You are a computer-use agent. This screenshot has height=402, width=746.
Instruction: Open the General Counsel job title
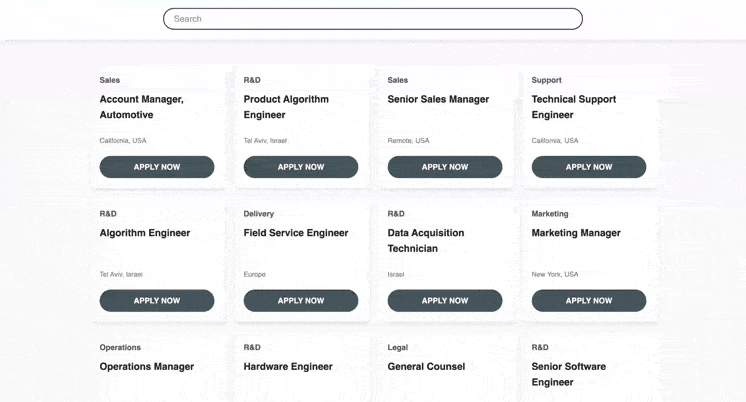426,367
